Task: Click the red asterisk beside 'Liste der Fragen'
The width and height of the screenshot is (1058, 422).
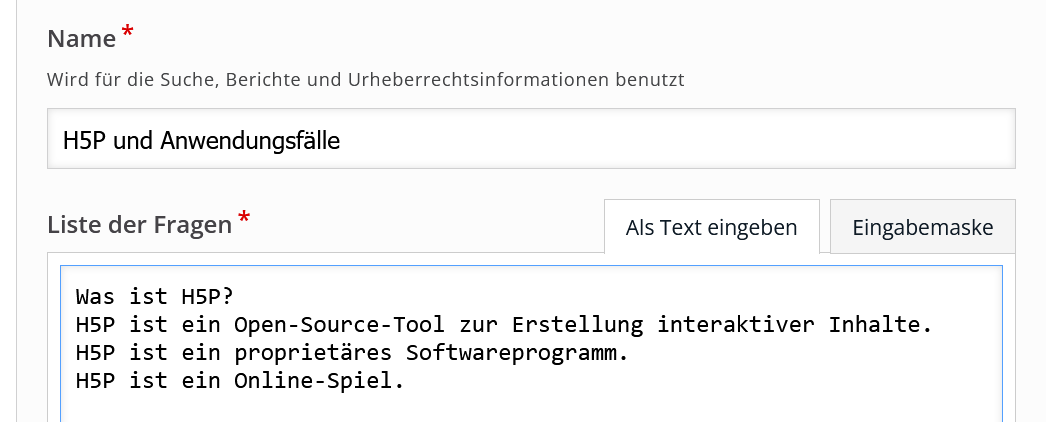Action: [x=244, y=219]
